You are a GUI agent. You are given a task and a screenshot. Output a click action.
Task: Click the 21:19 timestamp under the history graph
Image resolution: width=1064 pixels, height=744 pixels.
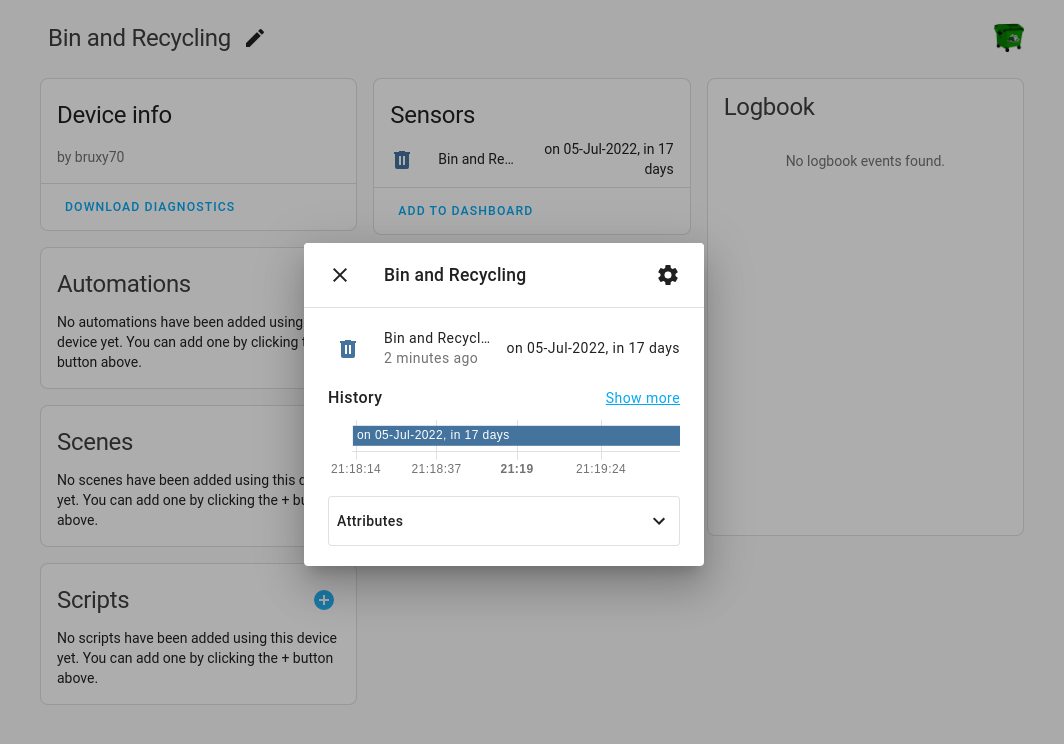516,468
